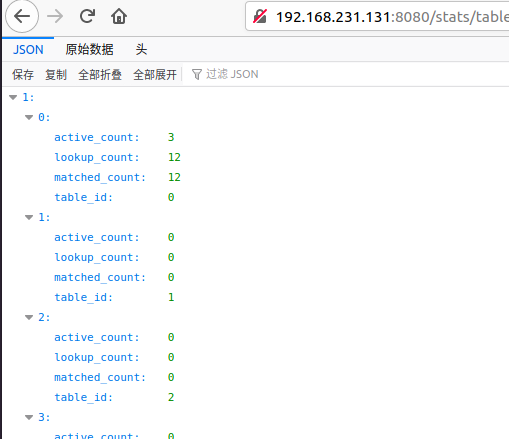The image size is (509, 439).
Task: Click the 保存 save button
Action: click(x=23, y=74)
